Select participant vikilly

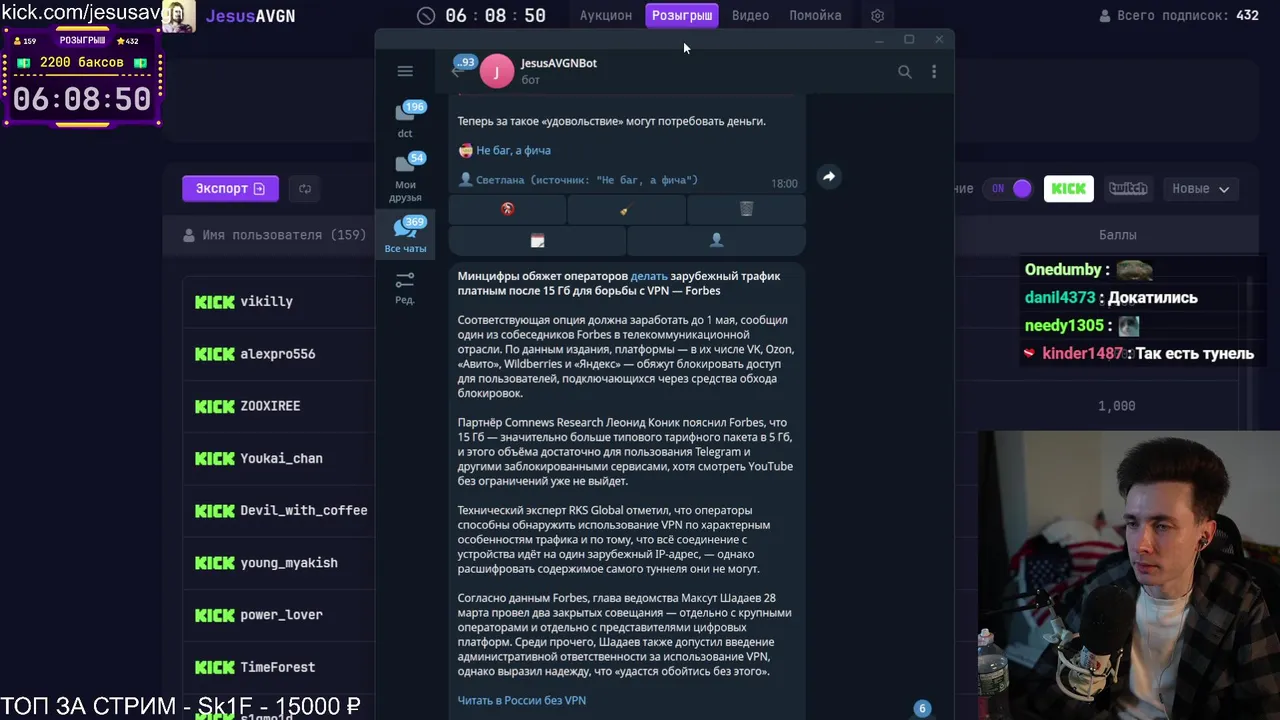(x=266, y=301)
